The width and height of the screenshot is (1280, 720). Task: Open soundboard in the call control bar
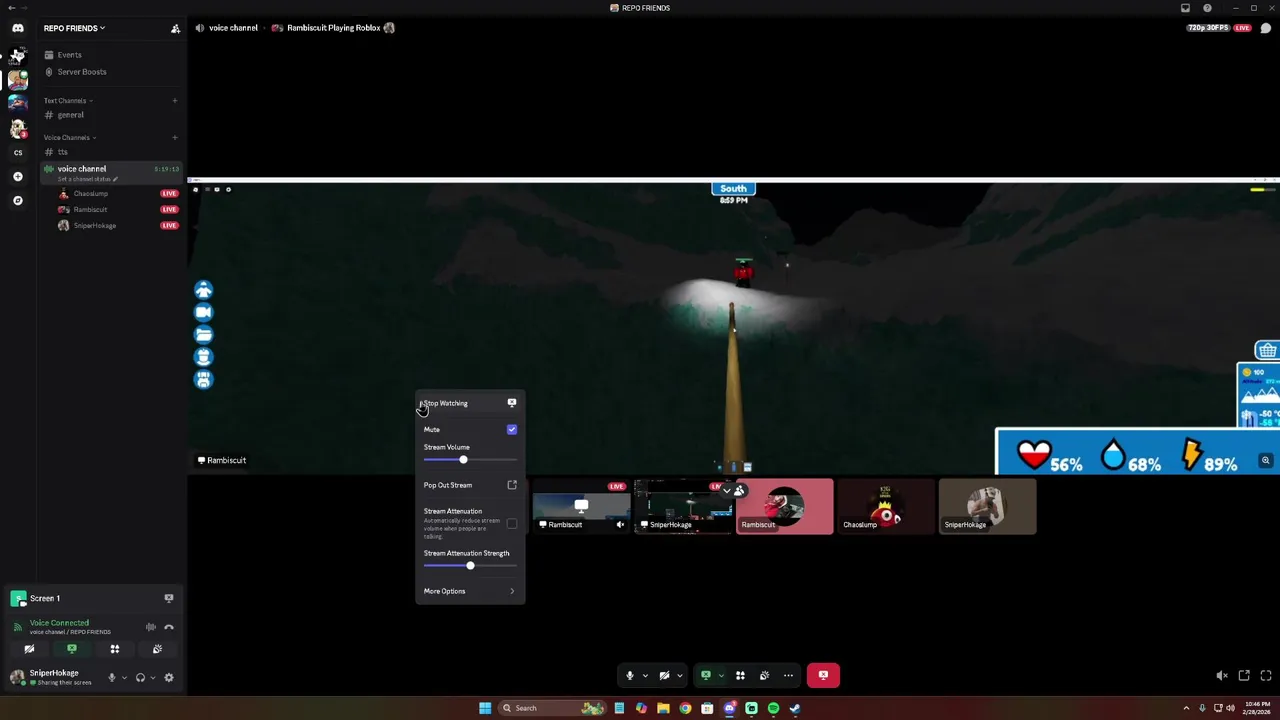pos(765,675)
